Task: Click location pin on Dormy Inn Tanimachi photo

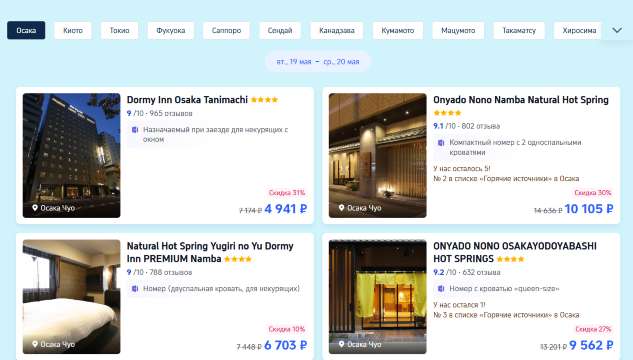Action: click(35, 208)
